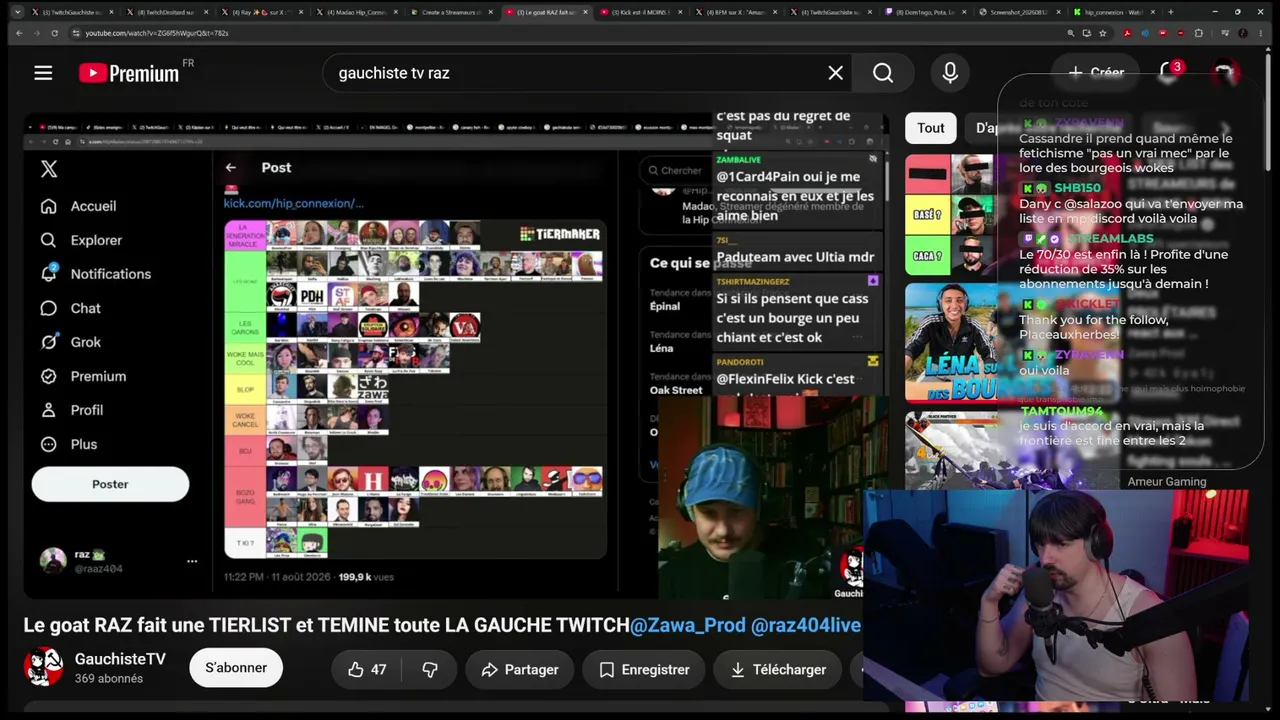Like the video with 47 likes
This screenshot has width=1280, height=720.
pos(366,670)
